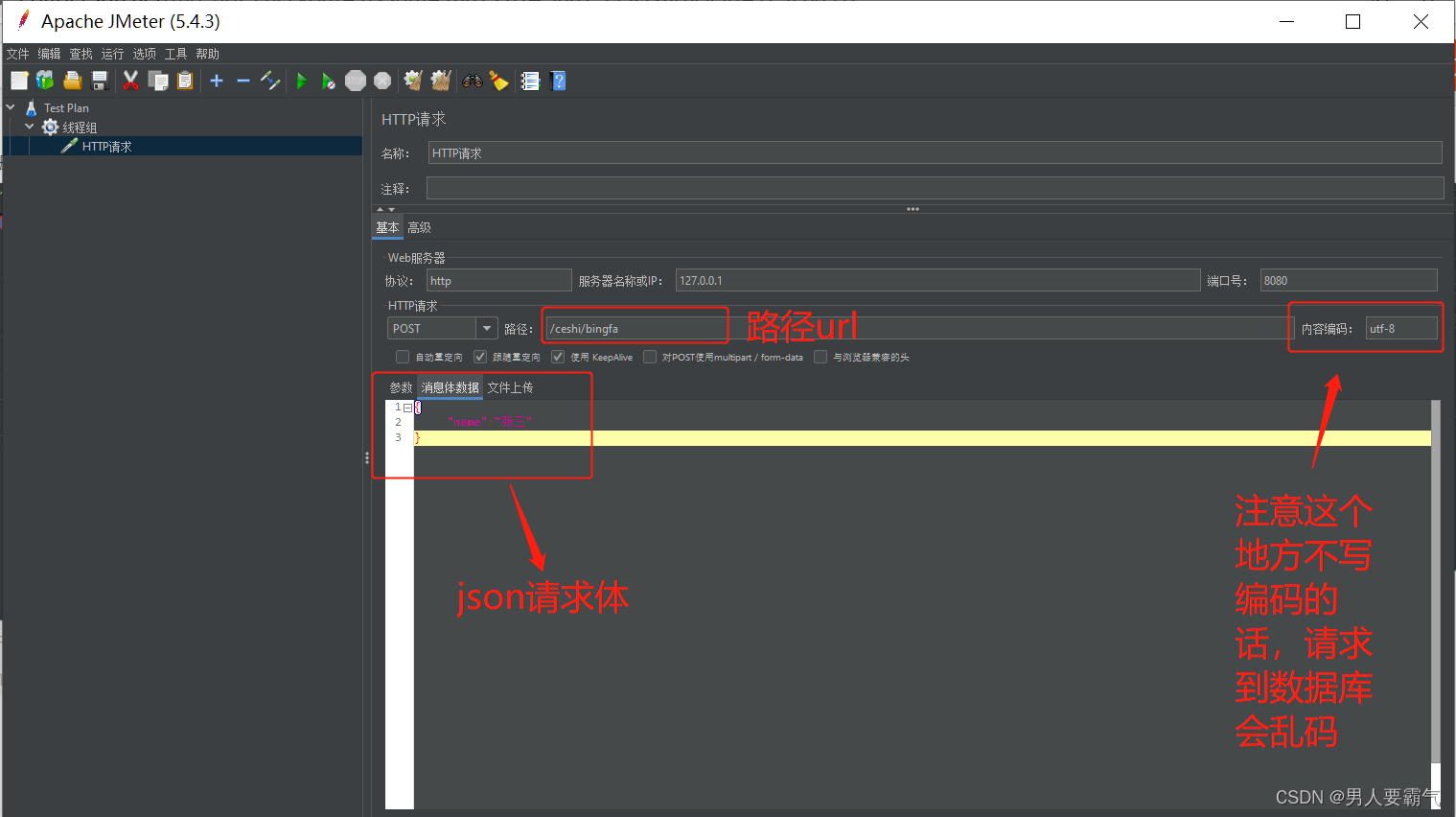Click the Paste clipboard icon

185,81
